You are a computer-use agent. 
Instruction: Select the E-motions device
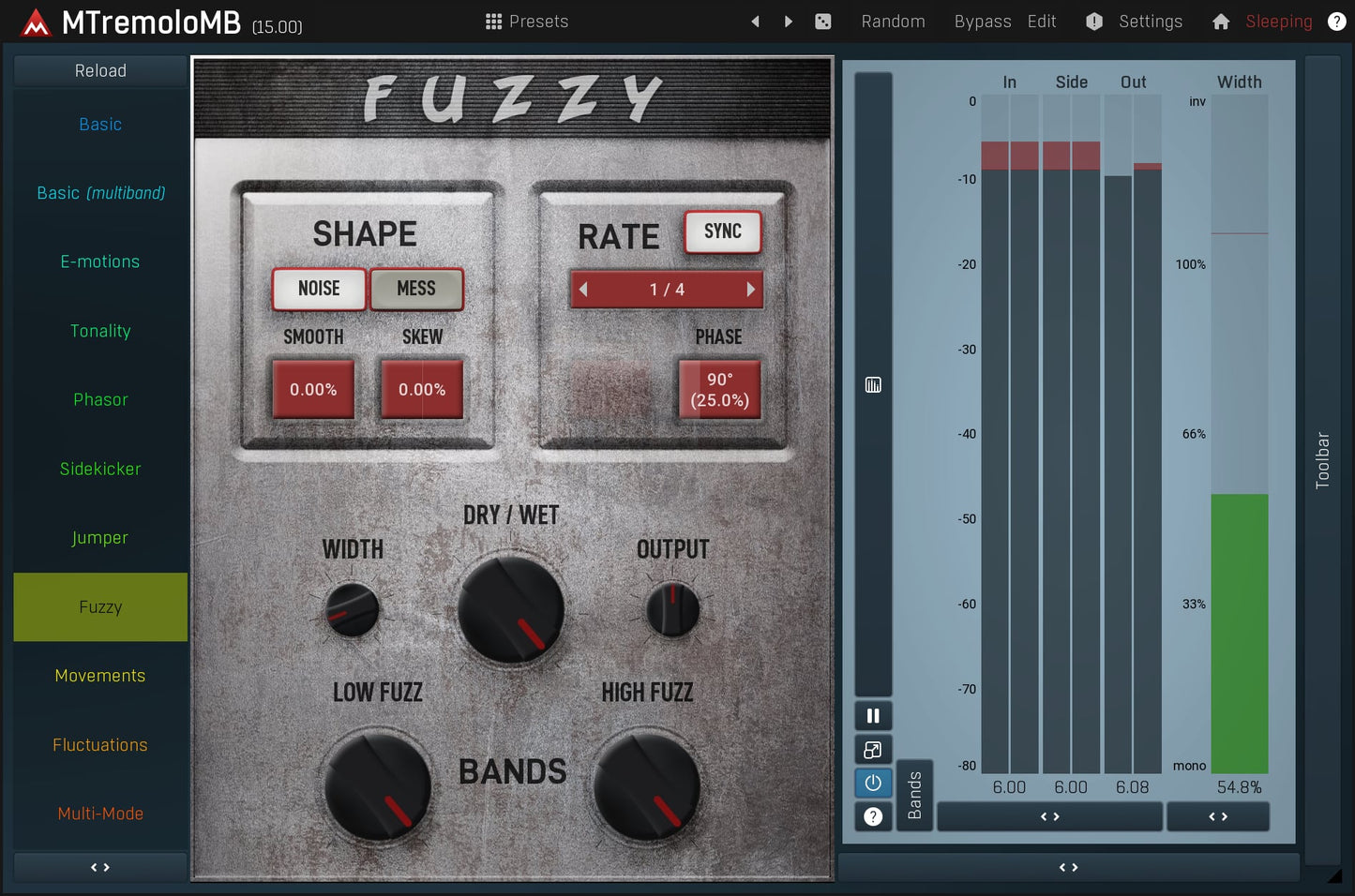[100, 262]
